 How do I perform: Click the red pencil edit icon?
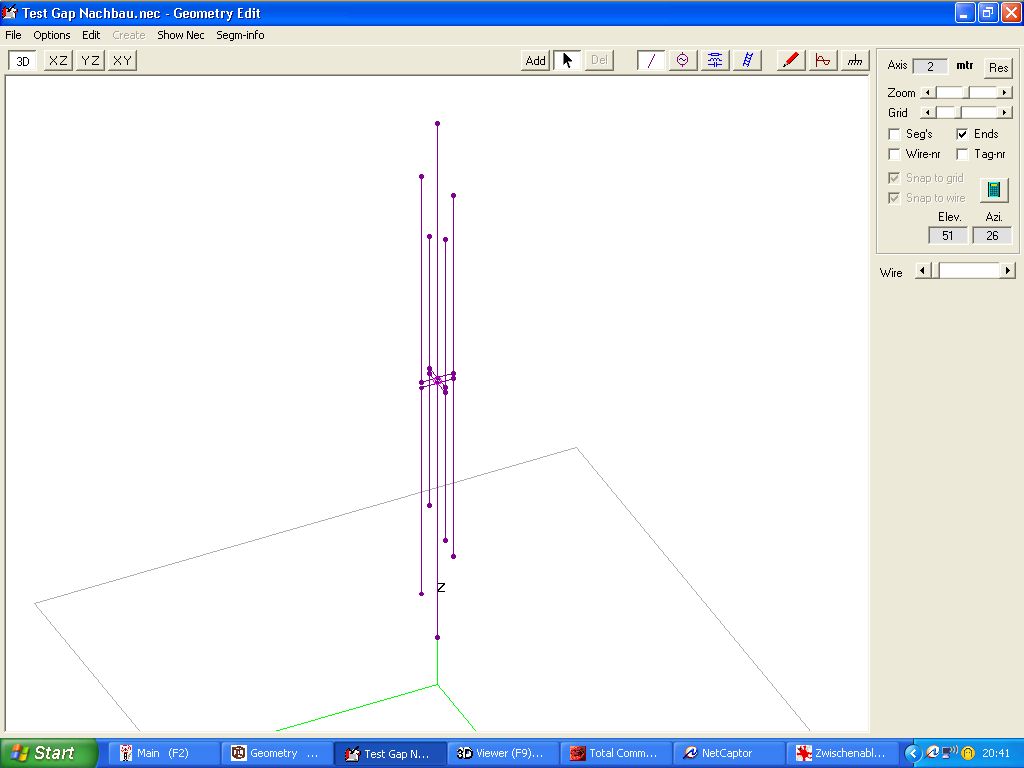point(791,60)
